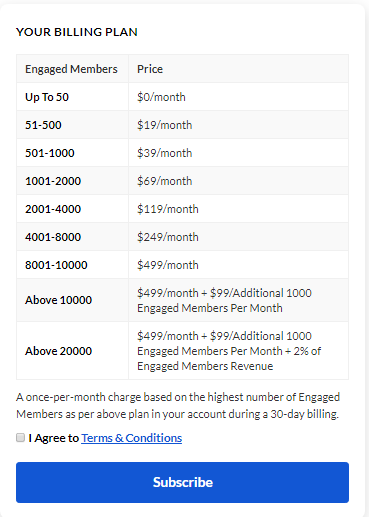The width and height of the screenshot is (369, 517).
Task: Click the blue Subscribe button
Action: point(182,482)
